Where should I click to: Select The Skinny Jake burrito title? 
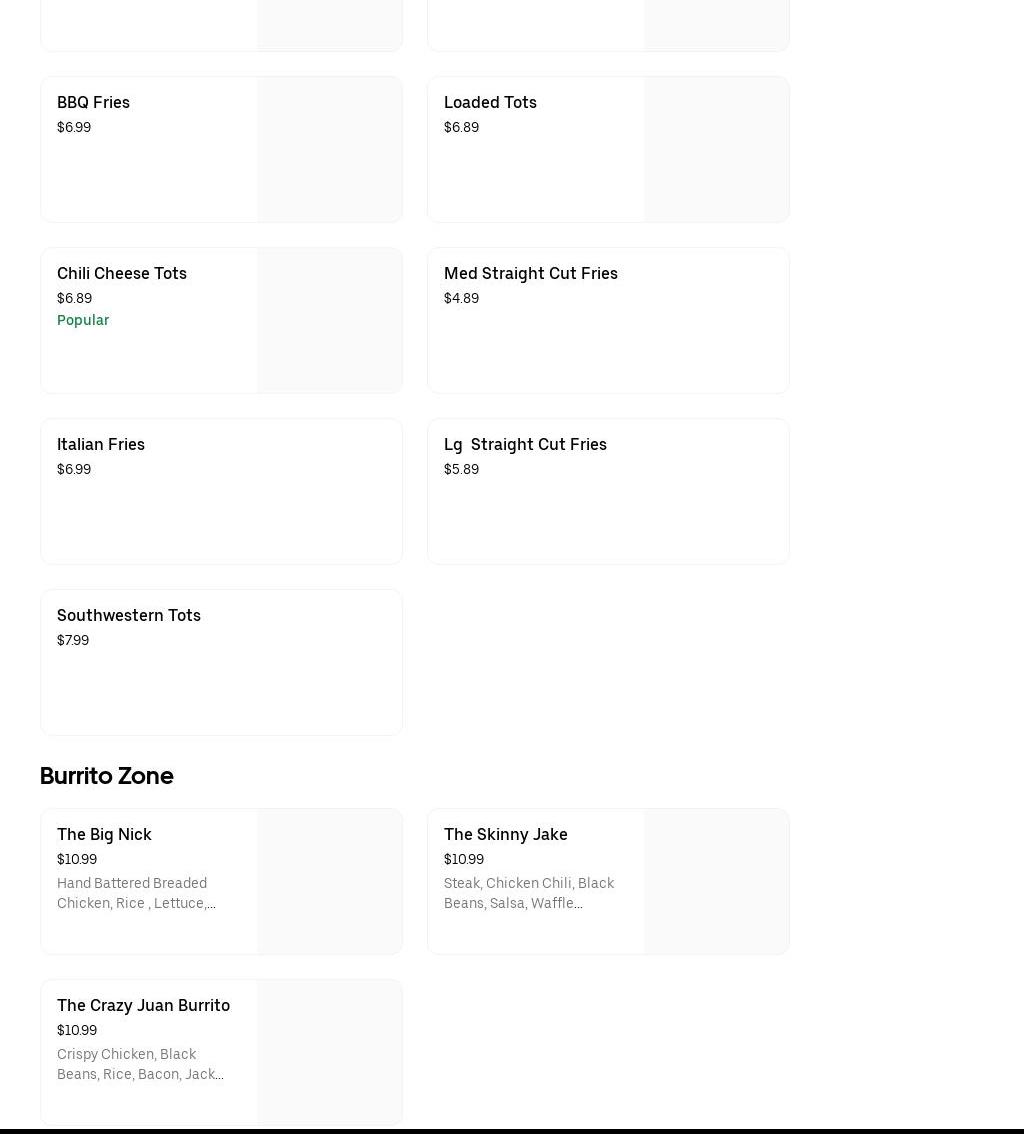505,834
